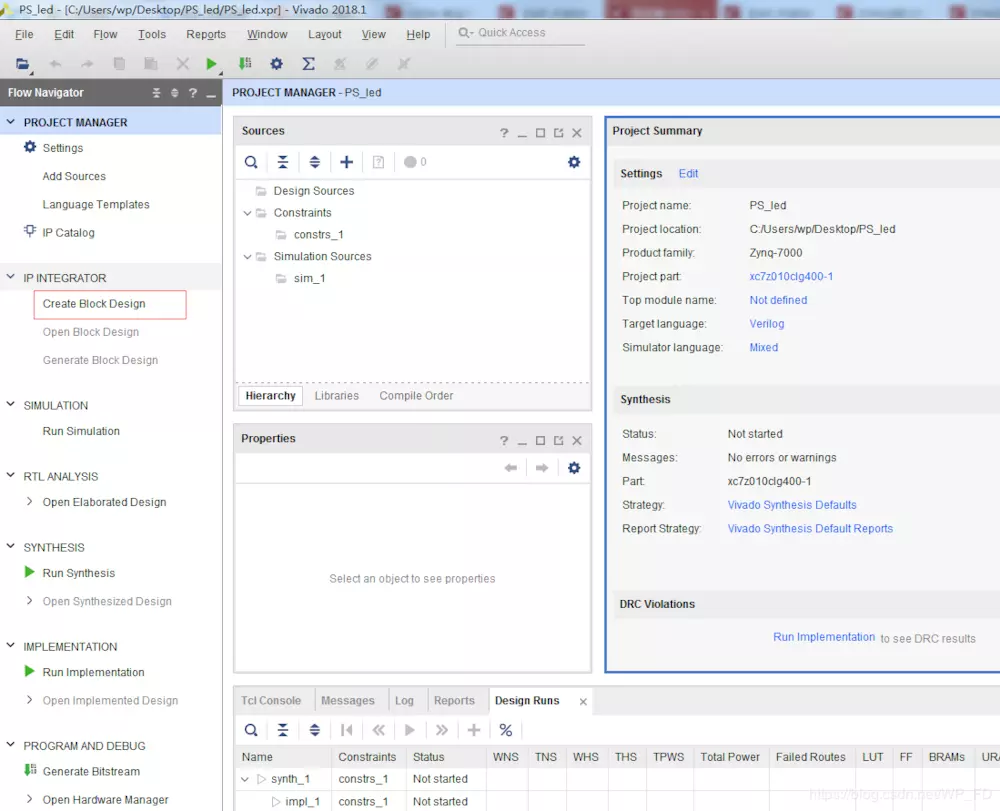Collapse the SYNTHESIS section

(x=11, y=546)
